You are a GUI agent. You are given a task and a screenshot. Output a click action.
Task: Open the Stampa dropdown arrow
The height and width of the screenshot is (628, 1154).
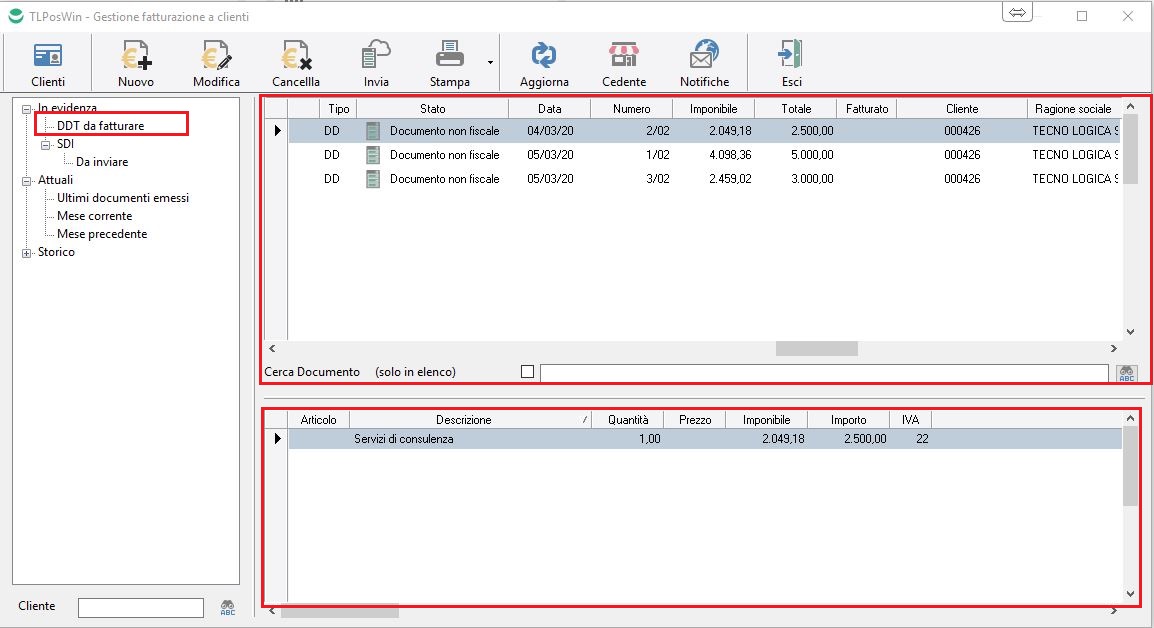pyautogui.click(x=490, y=62)
